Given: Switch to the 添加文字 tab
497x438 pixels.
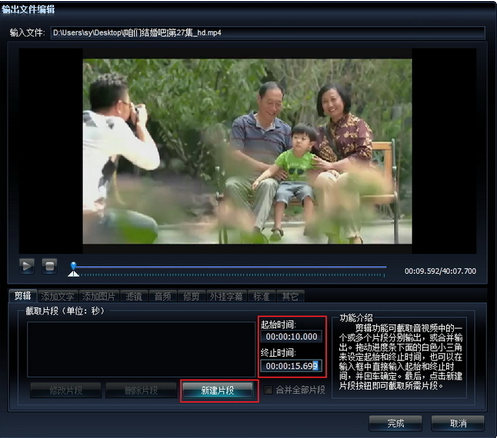Looking at the screenshot, I should (57, 296).
